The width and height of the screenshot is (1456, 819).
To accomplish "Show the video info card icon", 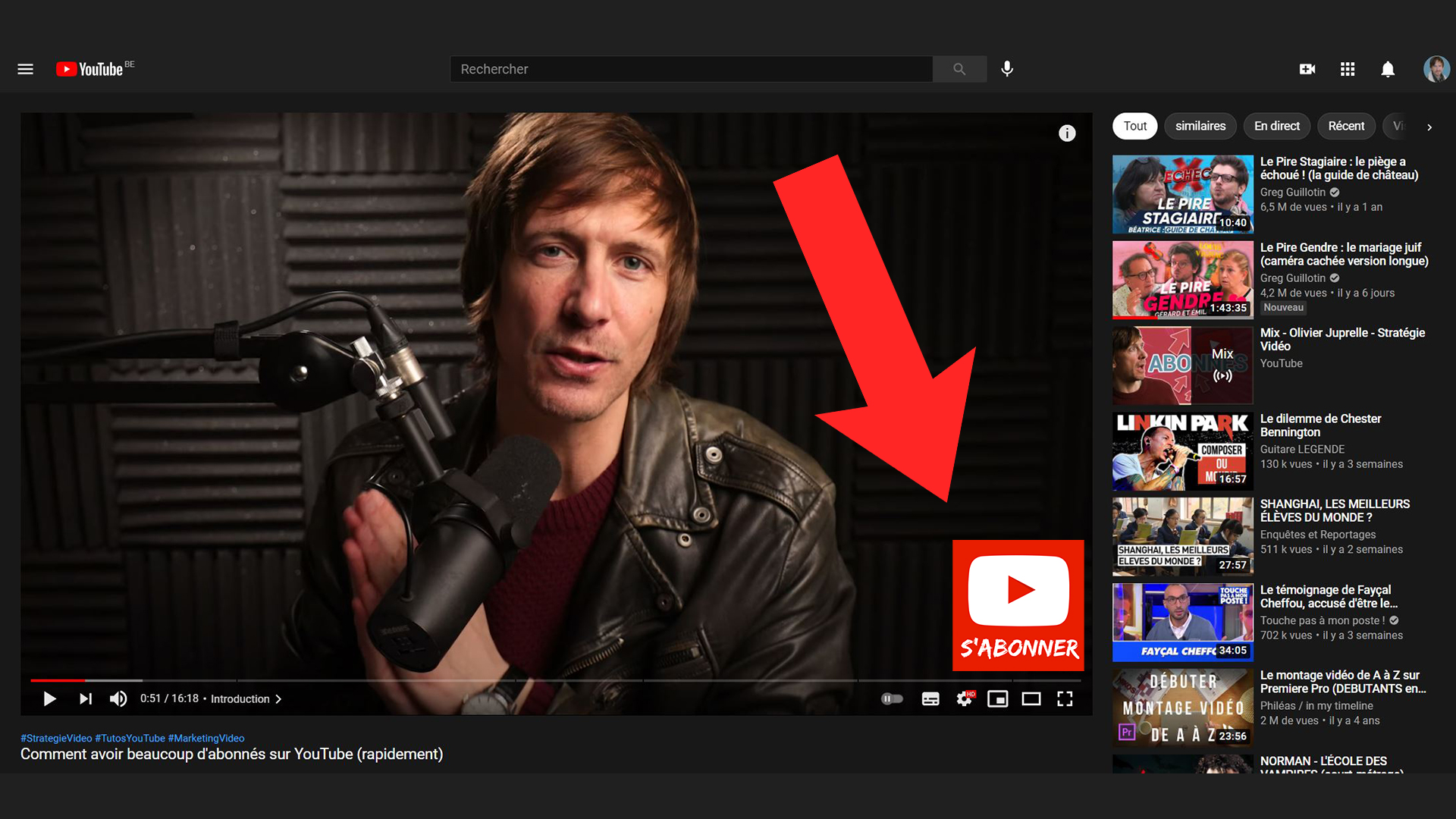I will click(1067, 133).
